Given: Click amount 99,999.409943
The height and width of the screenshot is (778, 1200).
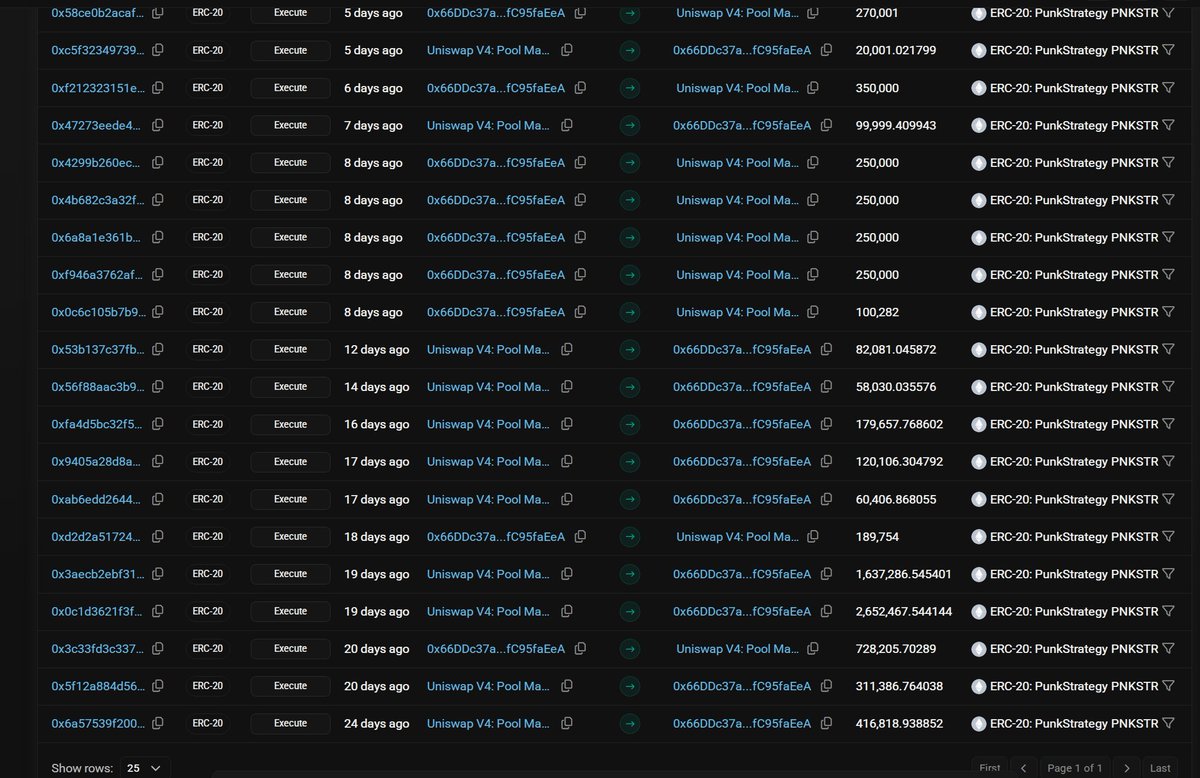Looking at the screenshot, I should tap(896, 125).
